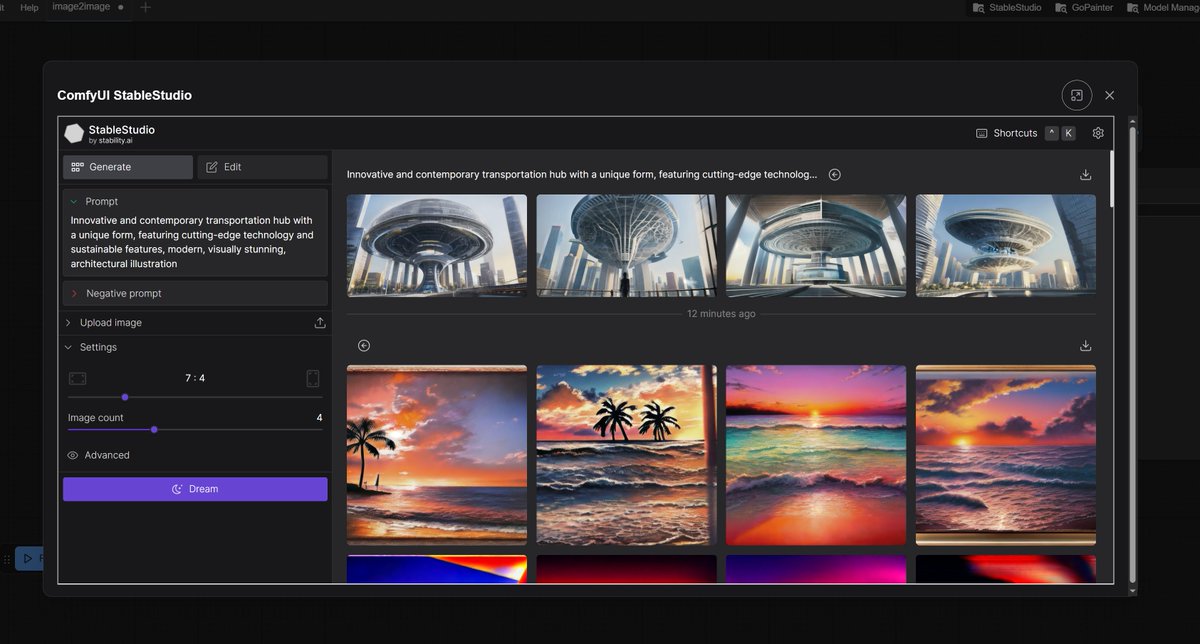Open sunset image with two palm trees
This screenshot has height=644, width=1200.
(626, 455)
